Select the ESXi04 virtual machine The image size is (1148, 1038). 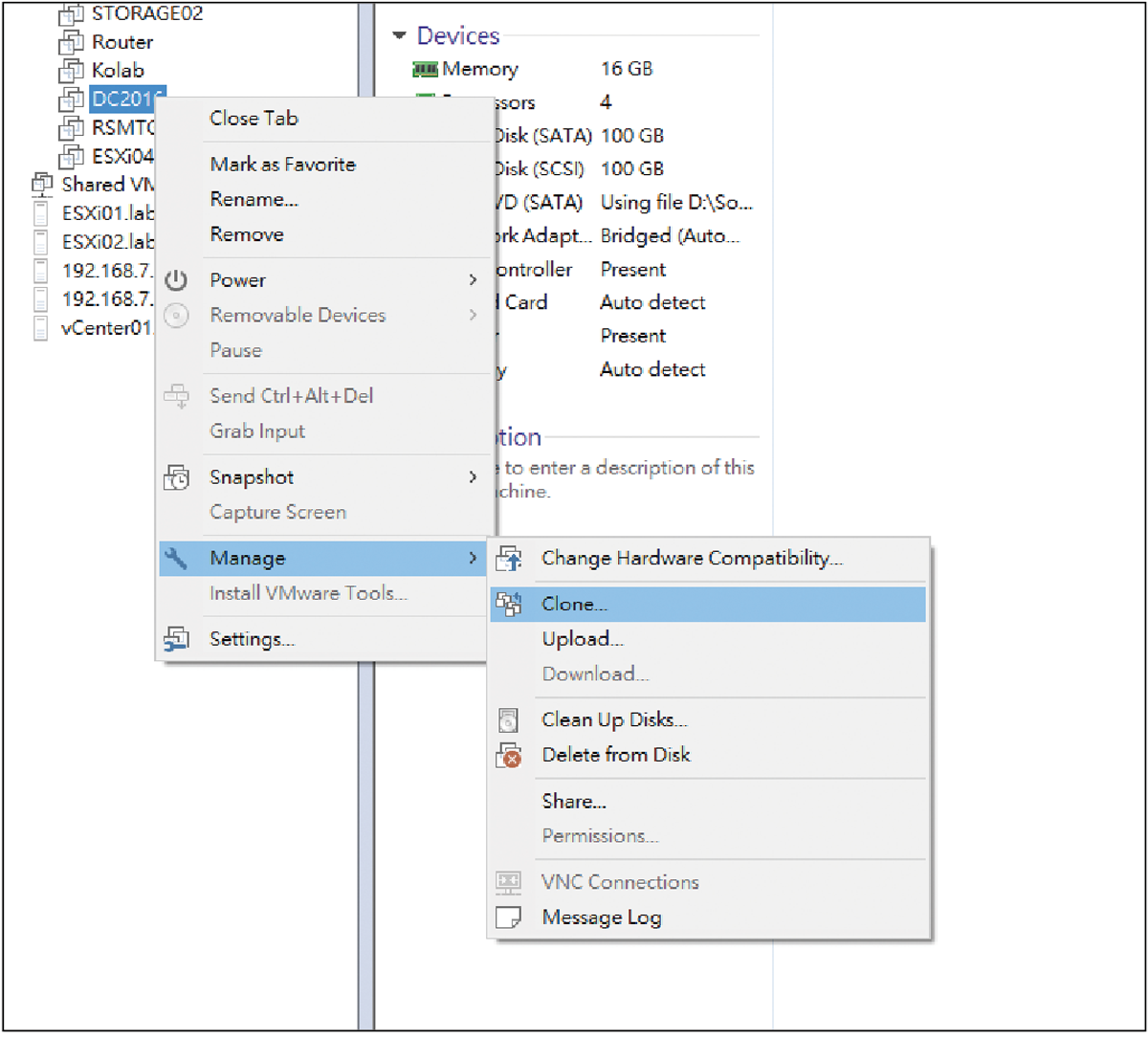click(122, 157)
